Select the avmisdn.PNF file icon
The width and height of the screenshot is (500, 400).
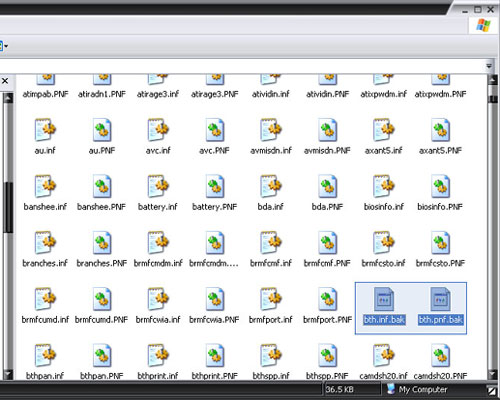pos(327,130)
